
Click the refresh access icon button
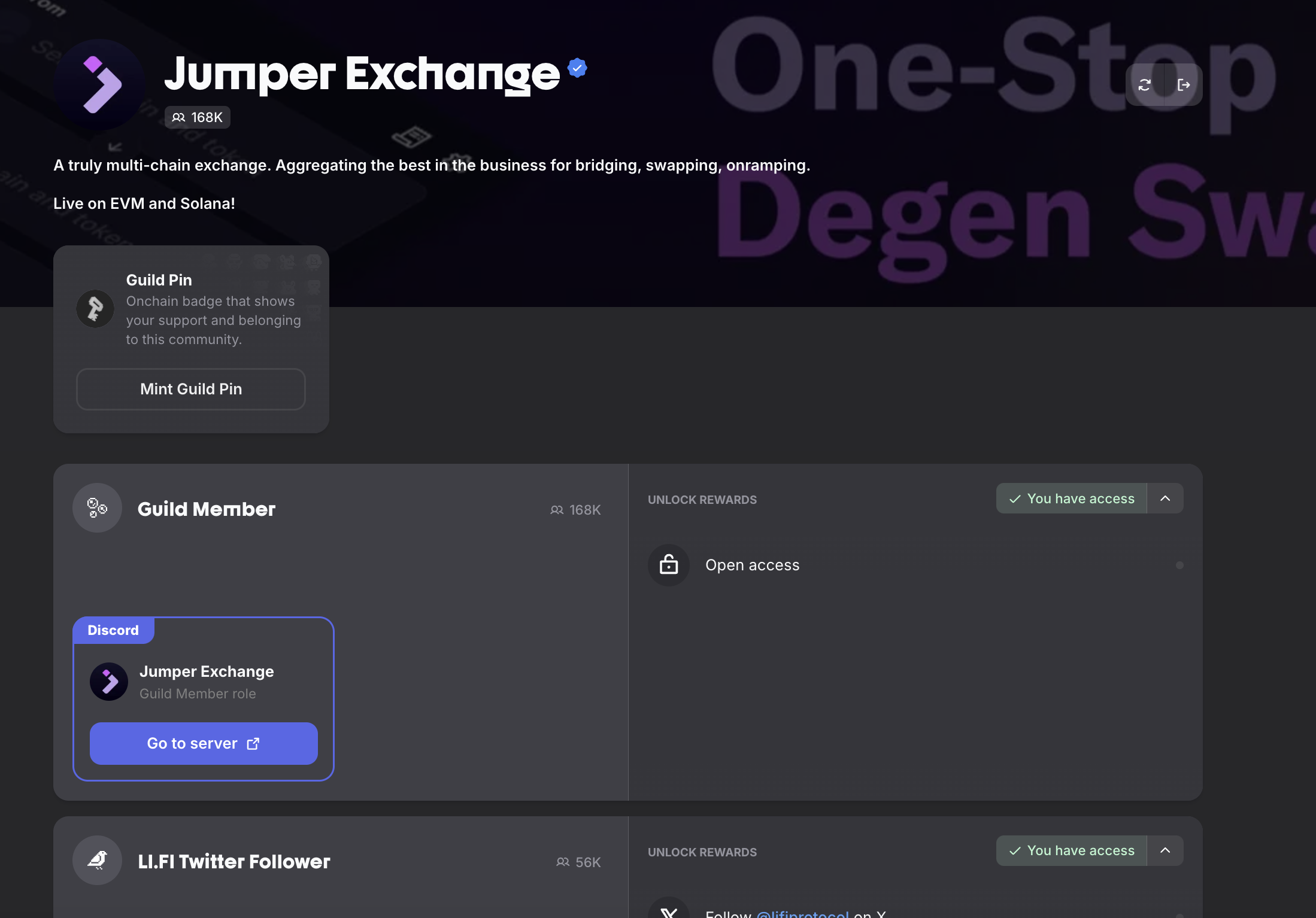point(1145,85)
